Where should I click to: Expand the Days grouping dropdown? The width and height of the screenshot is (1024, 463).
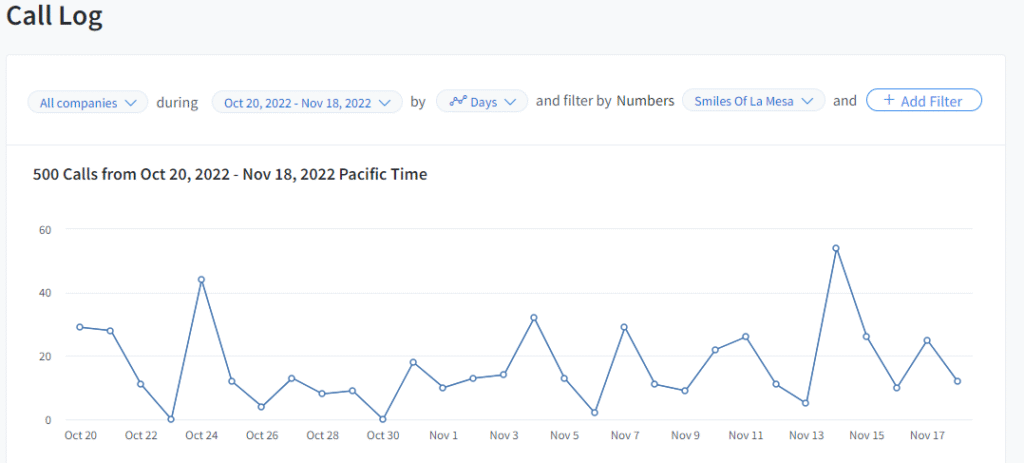(x=482, y=102)
